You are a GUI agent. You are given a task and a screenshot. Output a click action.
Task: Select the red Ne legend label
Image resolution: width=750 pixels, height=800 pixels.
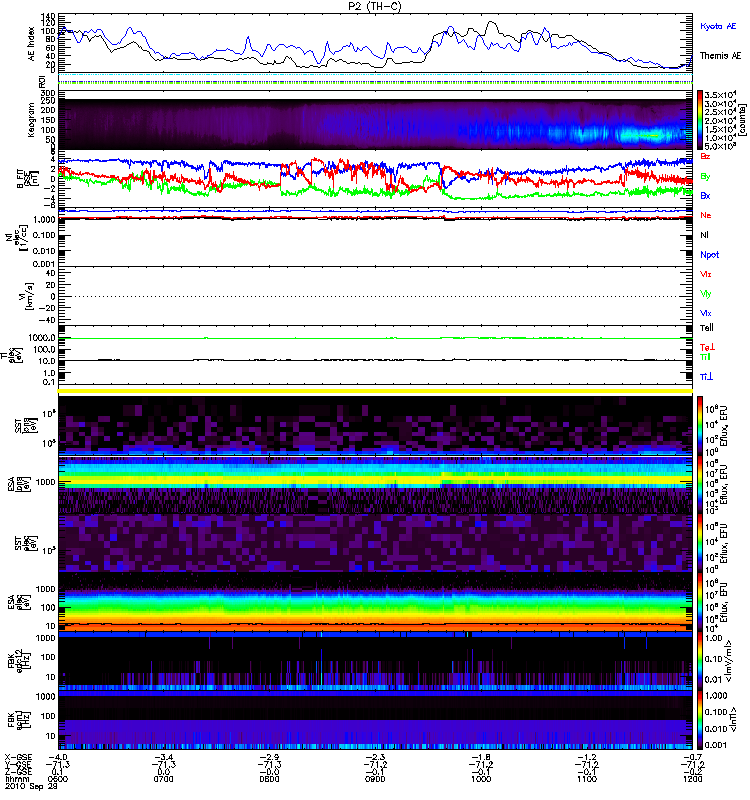pos(706,215)
